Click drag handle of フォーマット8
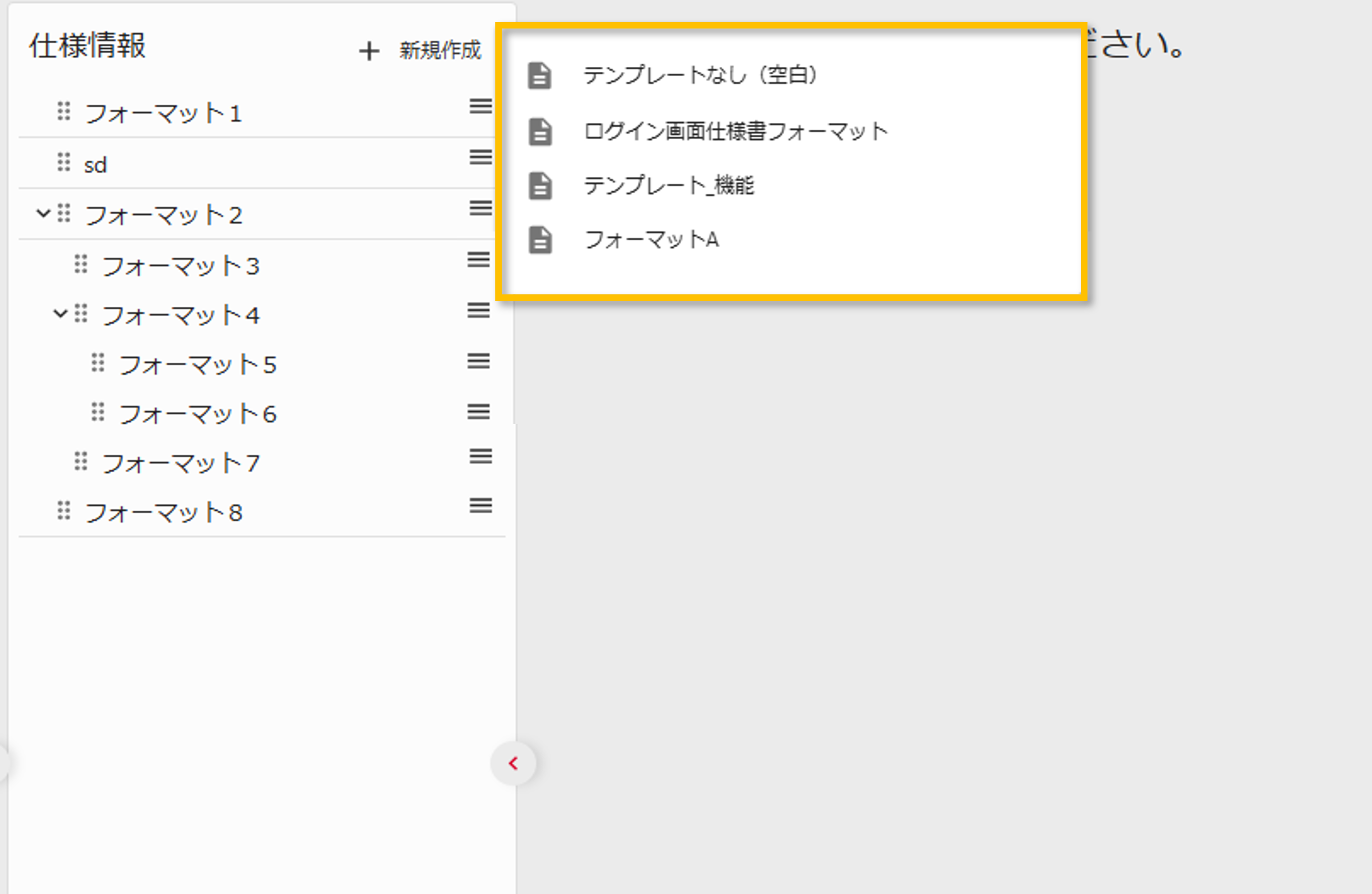The height and width of the screenshot is (894, 1372). tap(64, 511)
